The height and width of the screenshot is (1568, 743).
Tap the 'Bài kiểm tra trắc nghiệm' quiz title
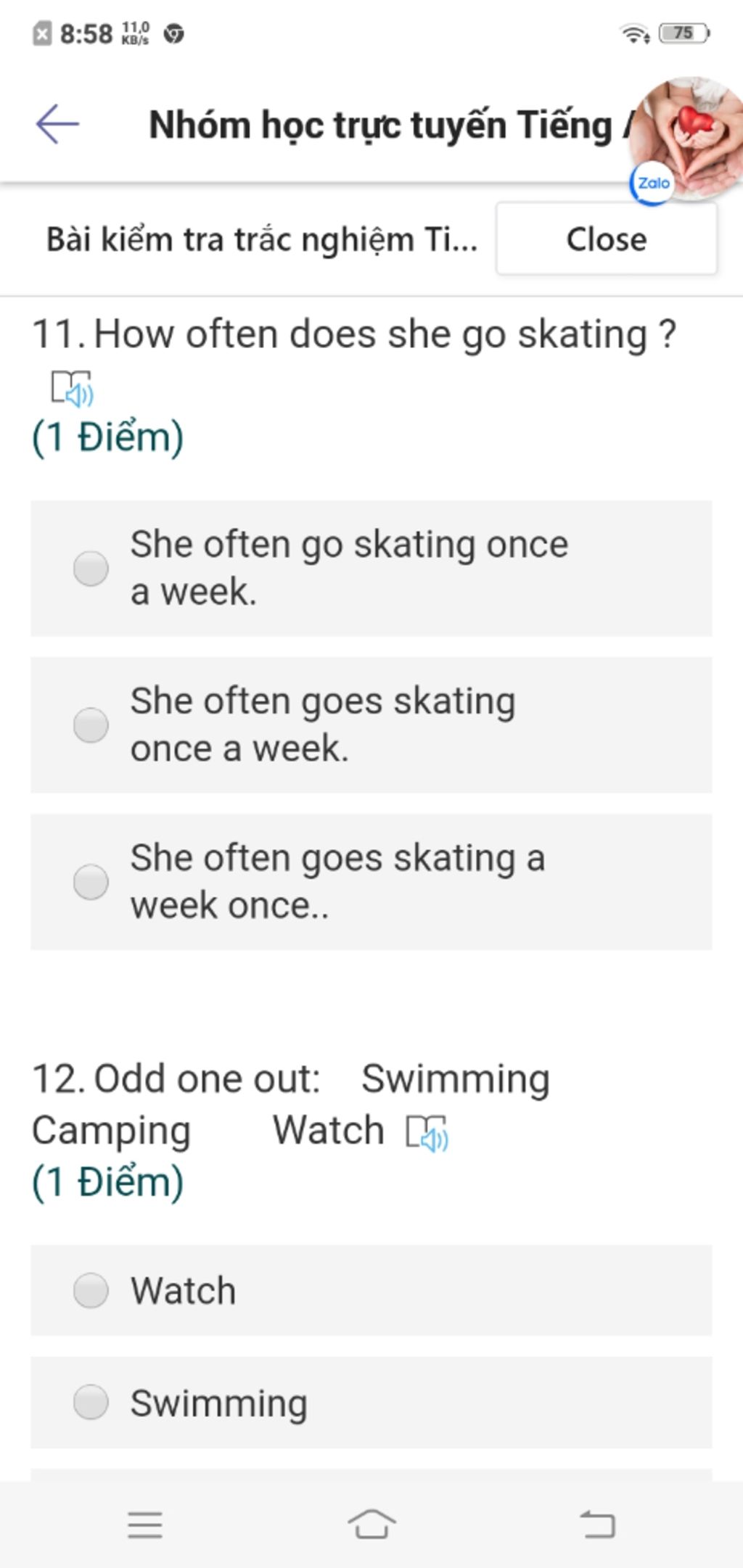point(261,239)
